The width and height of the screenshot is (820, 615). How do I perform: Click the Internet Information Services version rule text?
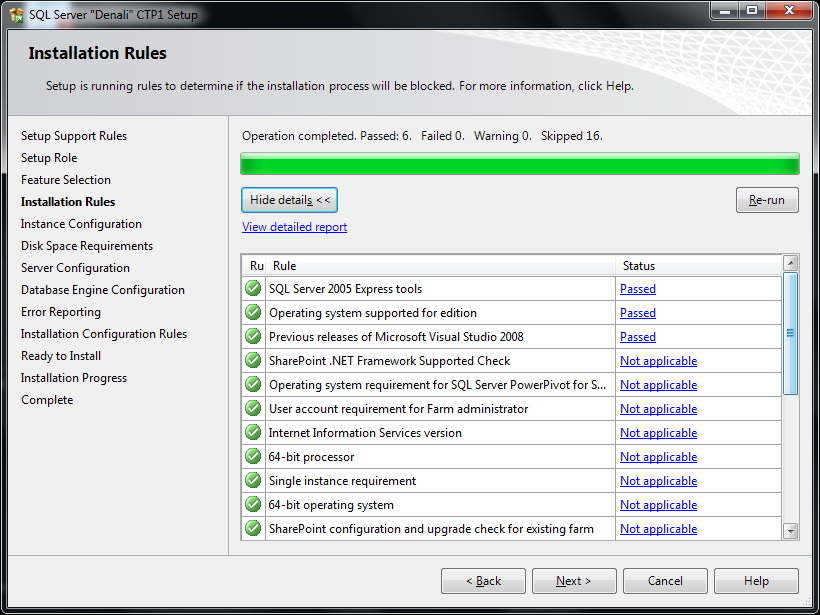365,433
